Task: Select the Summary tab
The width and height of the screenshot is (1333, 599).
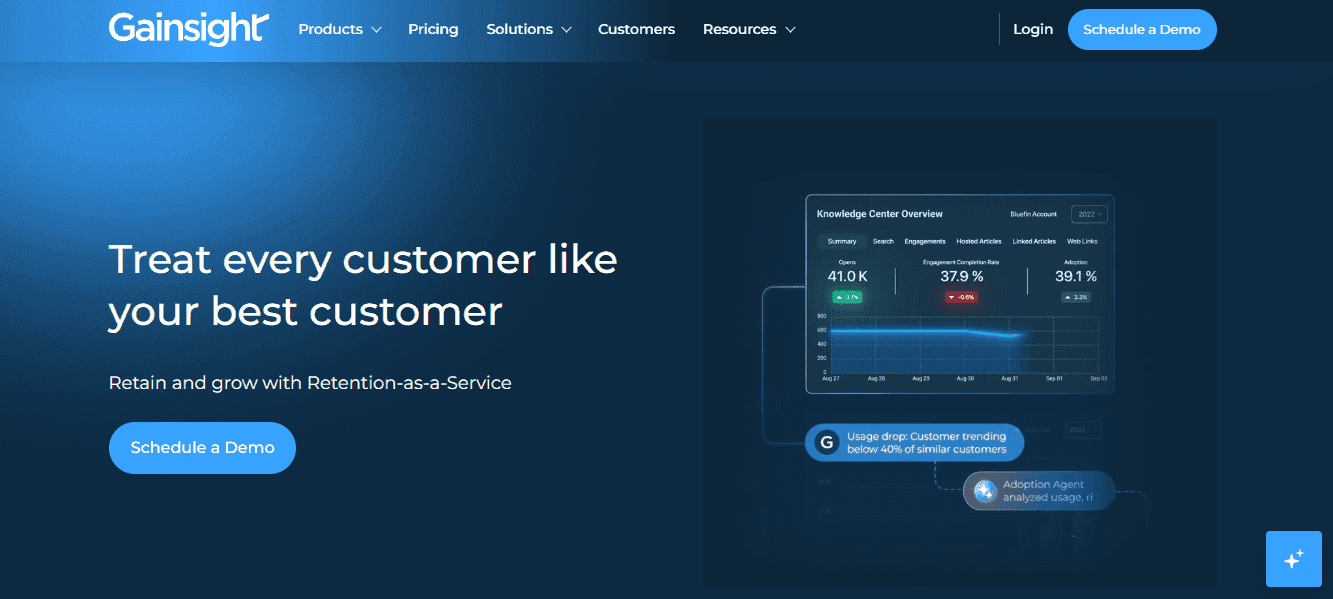Action: pyautogui.click(x=841, y=241)
